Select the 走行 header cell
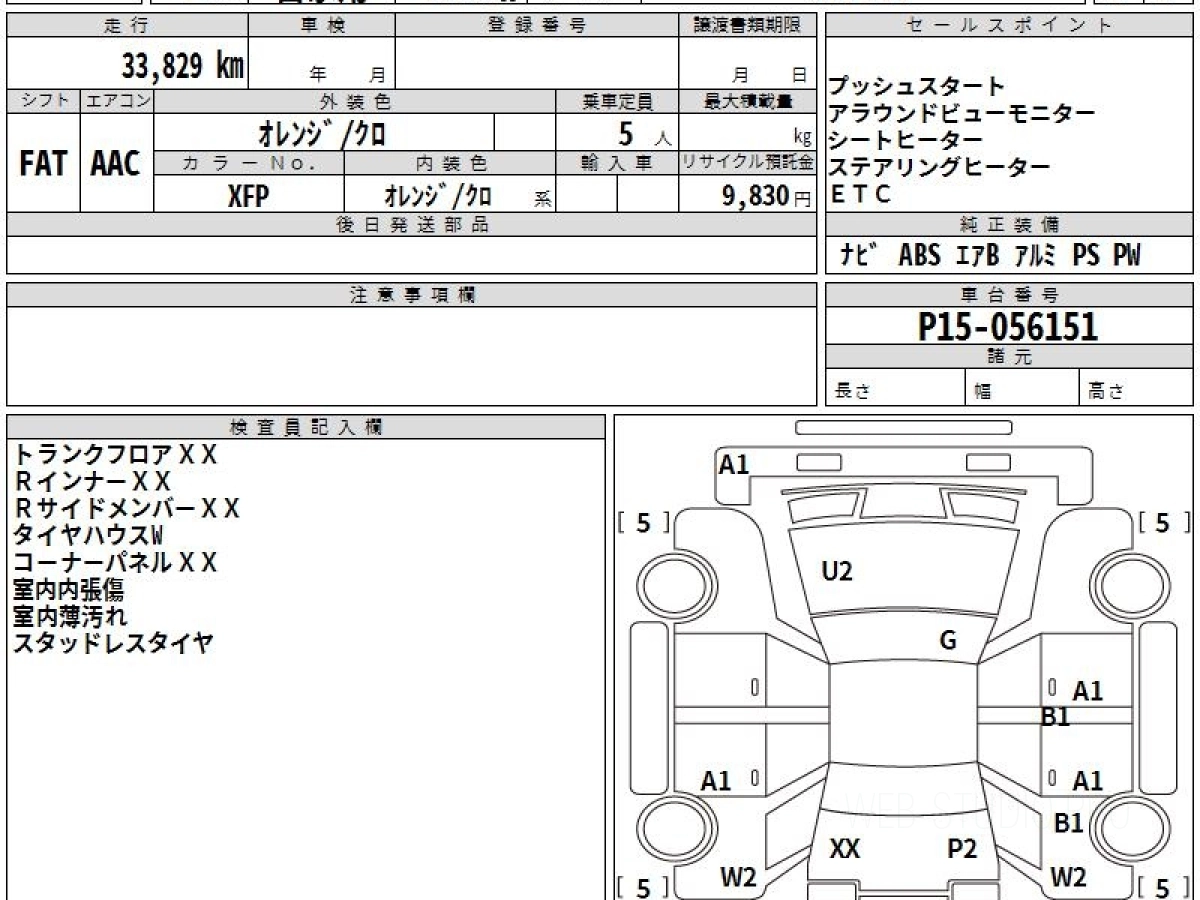The image size is (1200, 900). coord(127,26)
